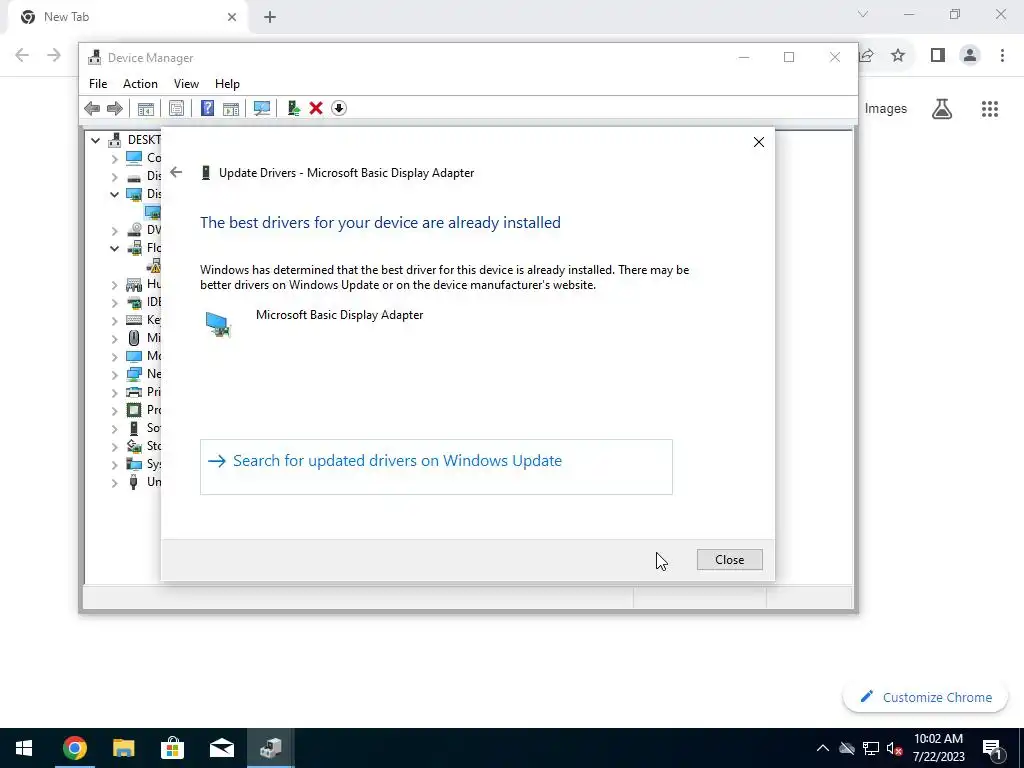Image resolution: width=1024 pixels, height=768 pixels.
Task: Click the blue Help question-mark toolbar icon
Action: (207, 108)
